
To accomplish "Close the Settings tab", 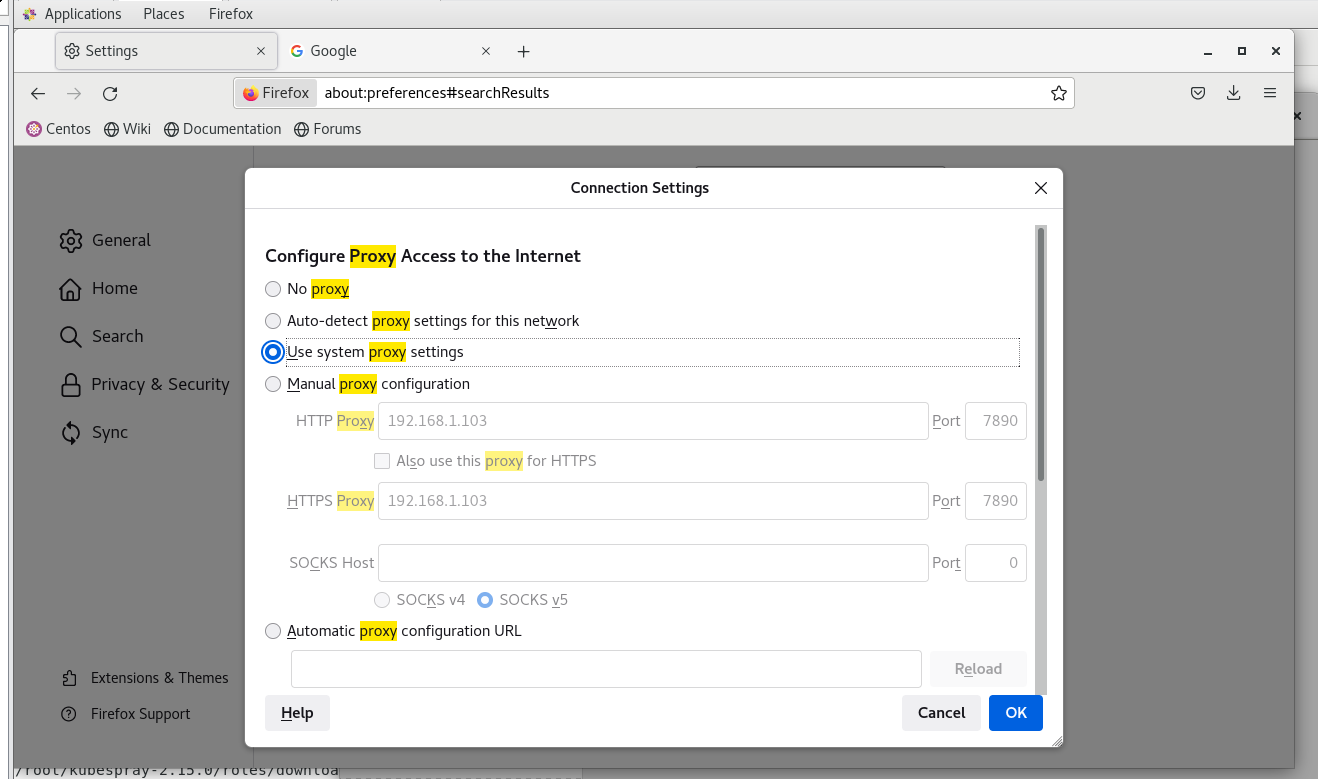I will [x=261, y=51].
